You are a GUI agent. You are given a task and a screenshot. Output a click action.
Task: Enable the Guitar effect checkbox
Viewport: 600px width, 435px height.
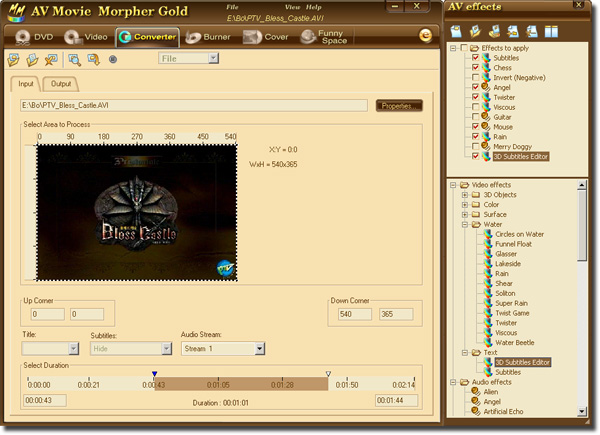click(x=475, y=117)
